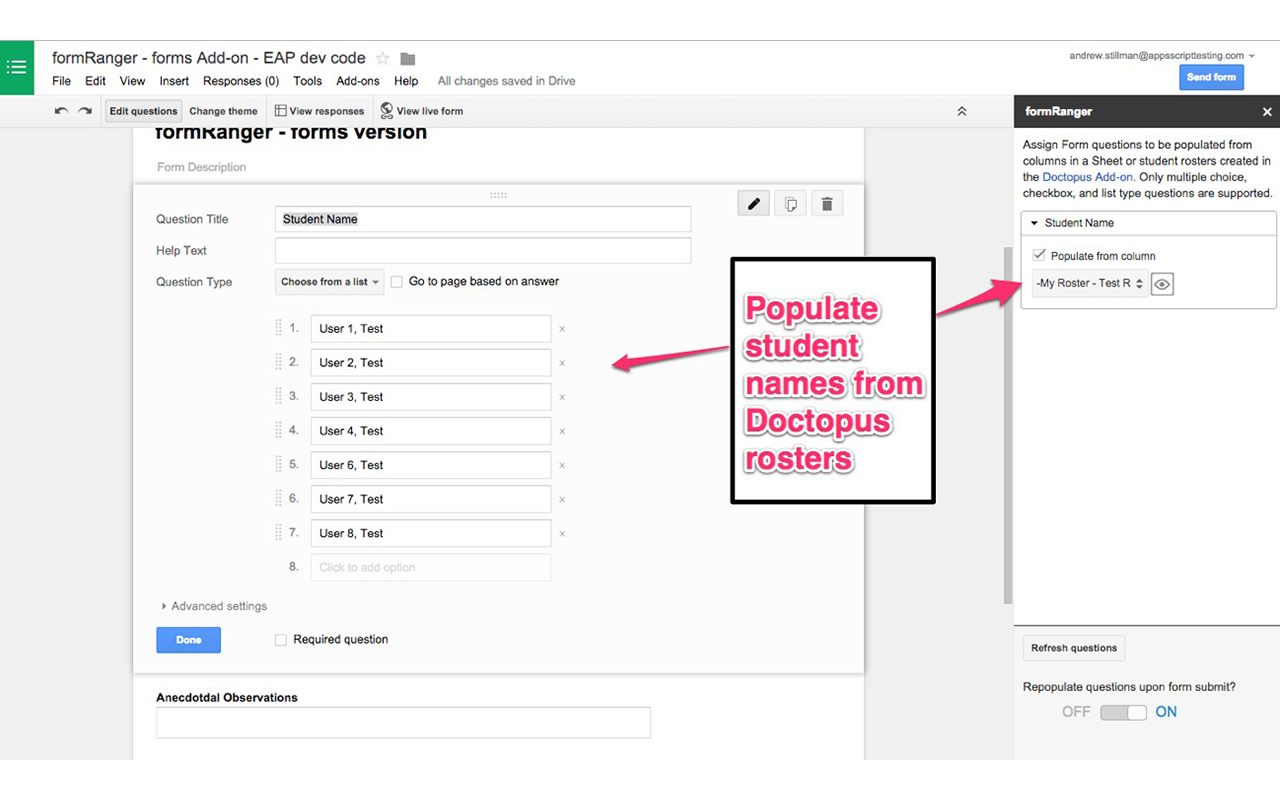Image resolution: width=1280 pixels, height=800 pixels.
Task: Click the redo arrow icon
Action: click(x=86, y=111)
